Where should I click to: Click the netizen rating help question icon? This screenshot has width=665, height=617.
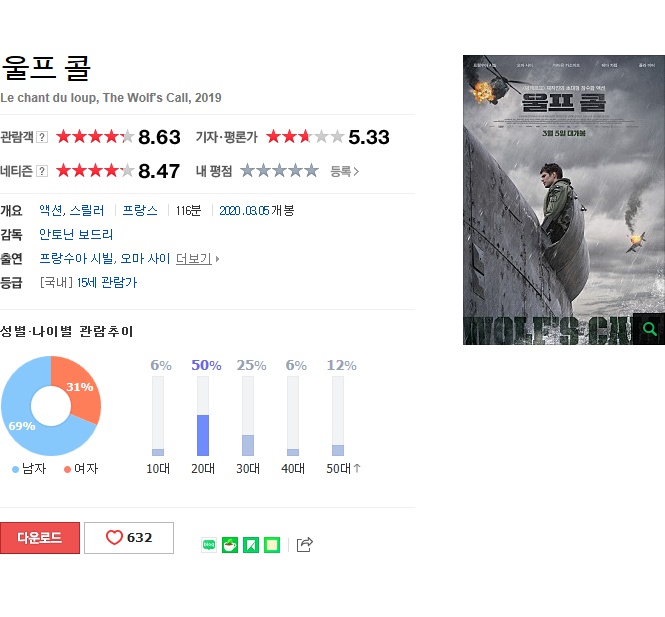pos(42,171)
